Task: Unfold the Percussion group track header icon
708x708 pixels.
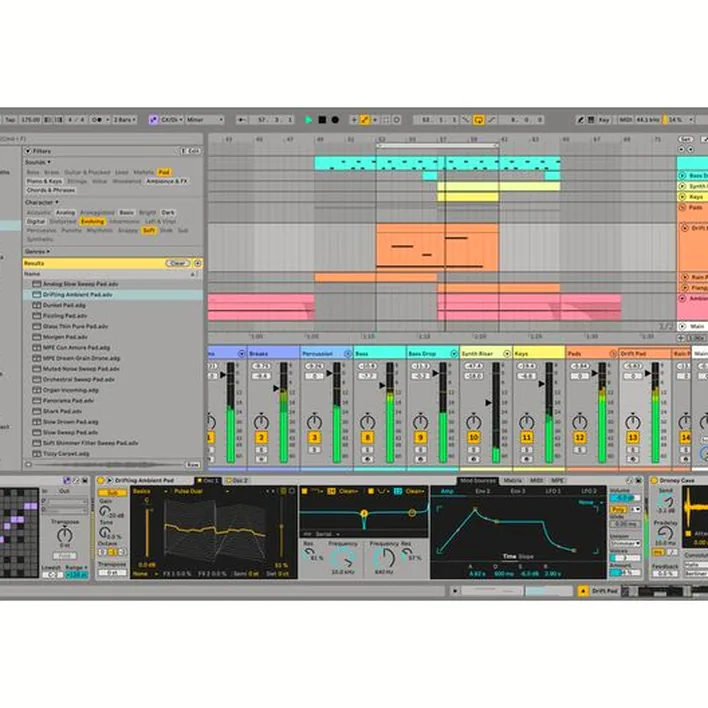Action: tap(347, 354)
